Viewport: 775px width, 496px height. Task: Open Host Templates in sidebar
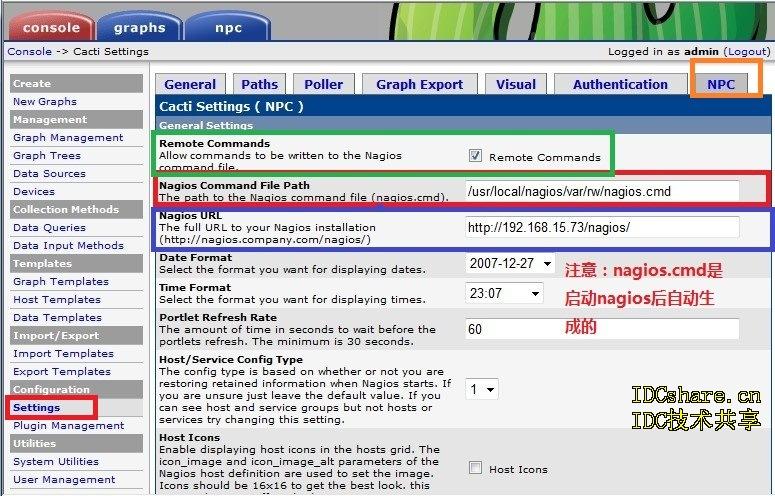point(57,299)
